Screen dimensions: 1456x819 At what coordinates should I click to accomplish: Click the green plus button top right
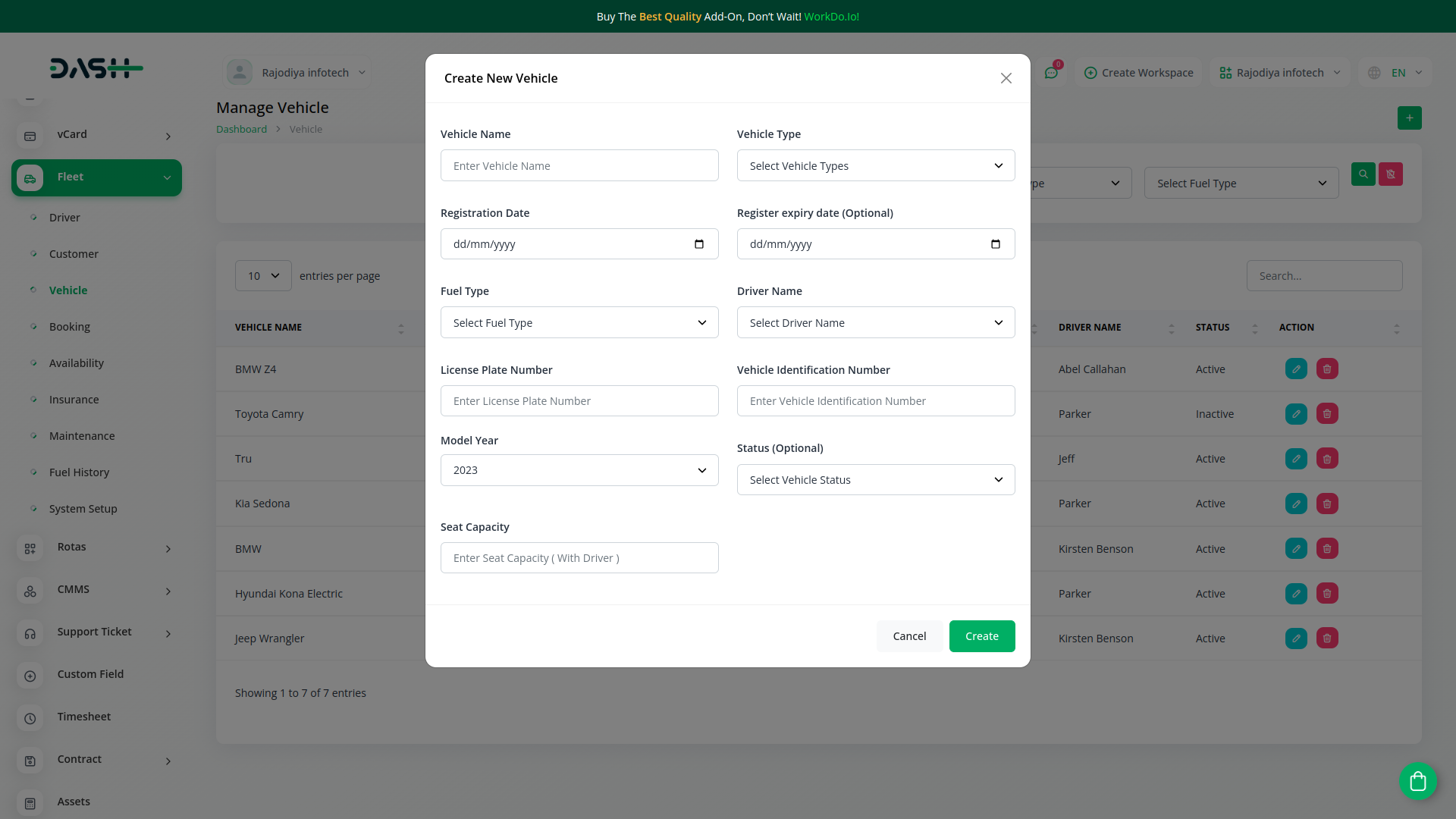[x=1409, y=118]
